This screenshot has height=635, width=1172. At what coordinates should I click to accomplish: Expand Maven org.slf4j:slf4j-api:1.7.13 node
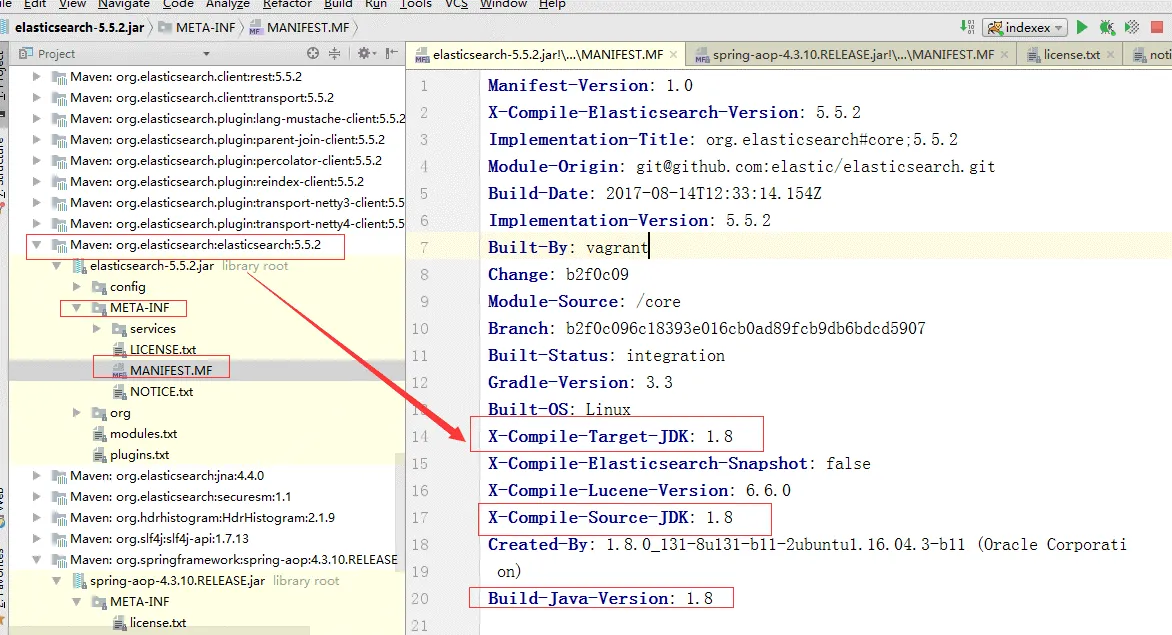(x=36, y=538)
